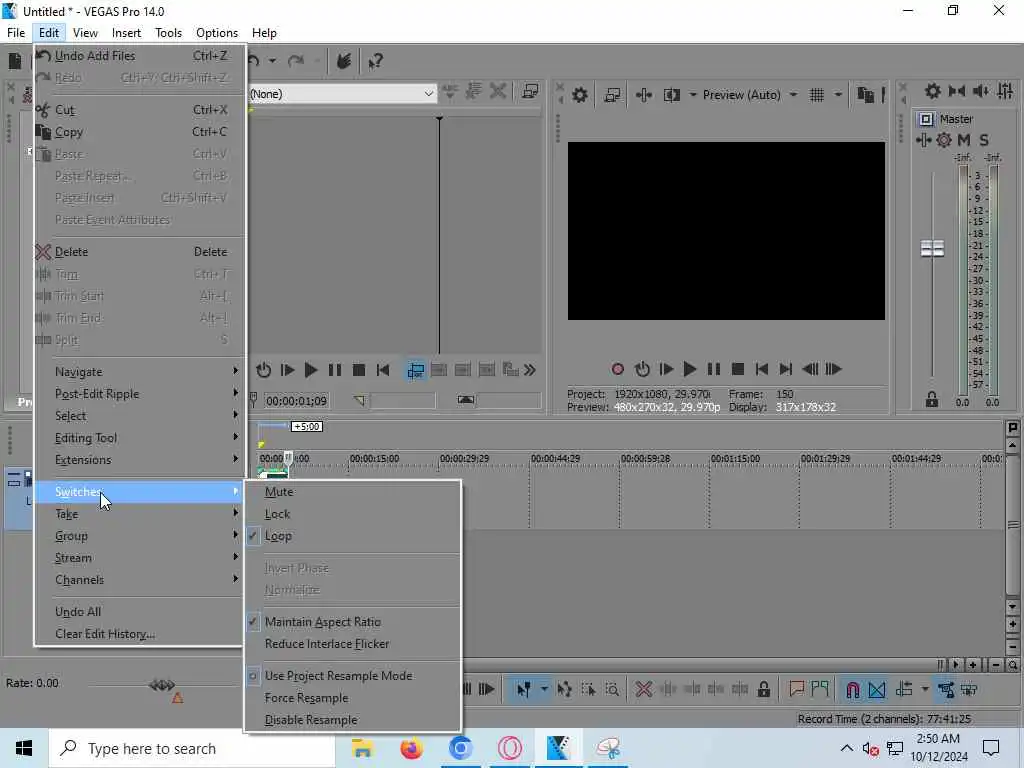Viewport: 1024px width, 768px height.
Task: Open File Explorer from taskbar
Action: click(x=362, y=748)
